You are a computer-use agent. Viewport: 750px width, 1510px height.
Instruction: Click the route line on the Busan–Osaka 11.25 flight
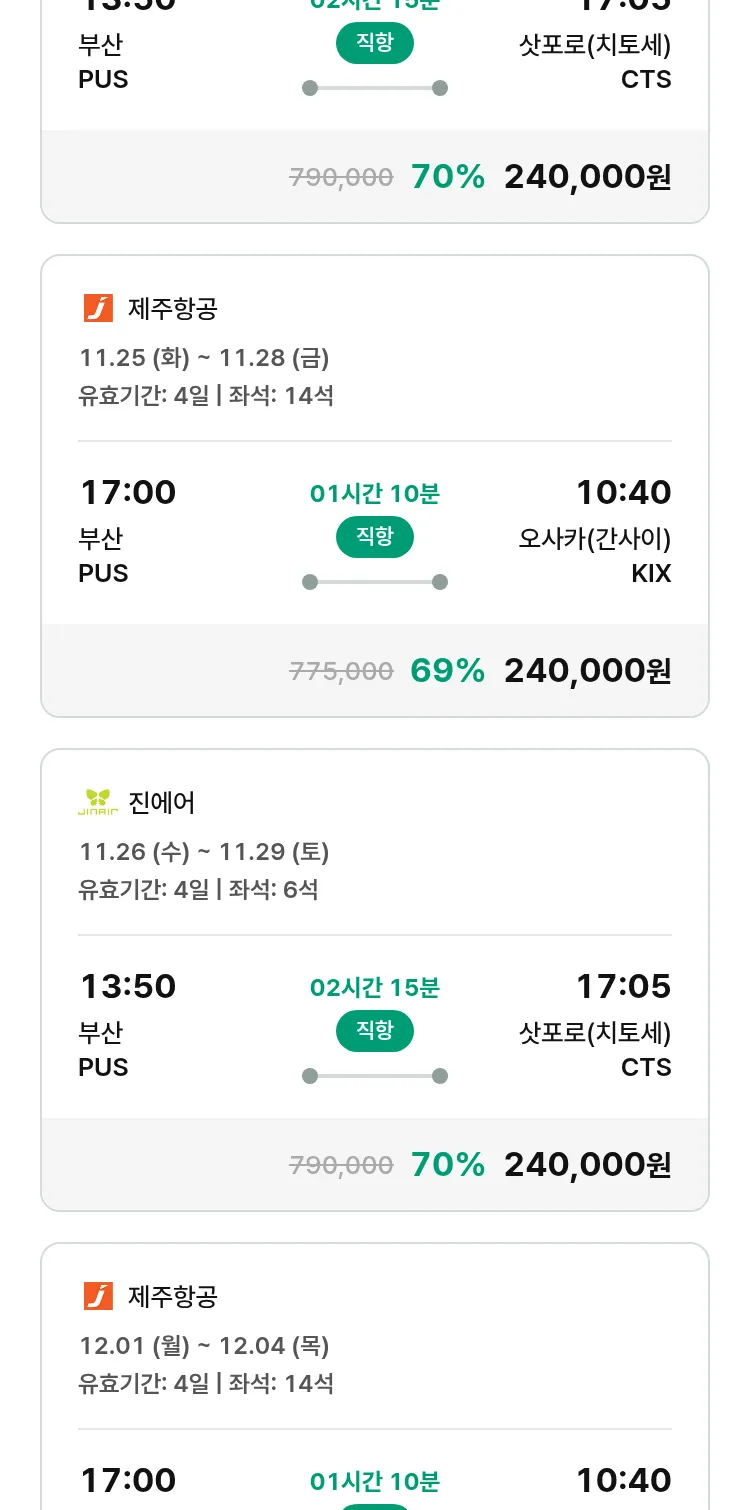pos(375,582)
